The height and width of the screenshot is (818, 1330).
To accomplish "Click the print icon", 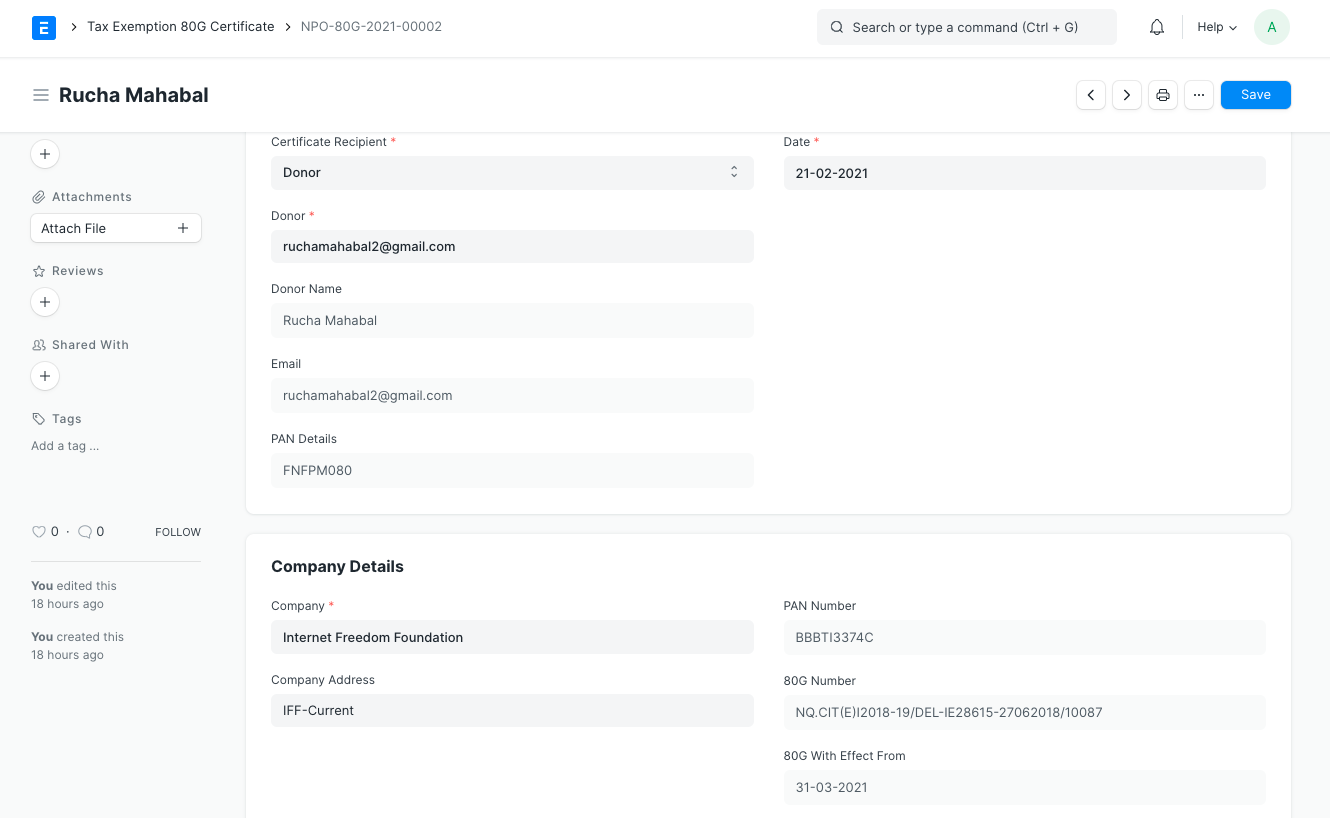I will click(1163, 95).
